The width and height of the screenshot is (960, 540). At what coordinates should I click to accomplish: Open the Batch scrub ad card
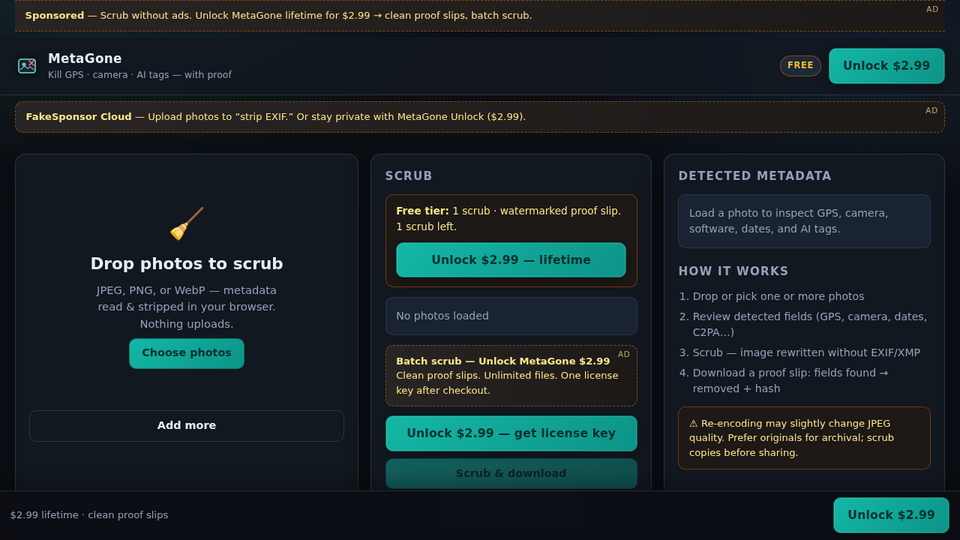point(511,375)
